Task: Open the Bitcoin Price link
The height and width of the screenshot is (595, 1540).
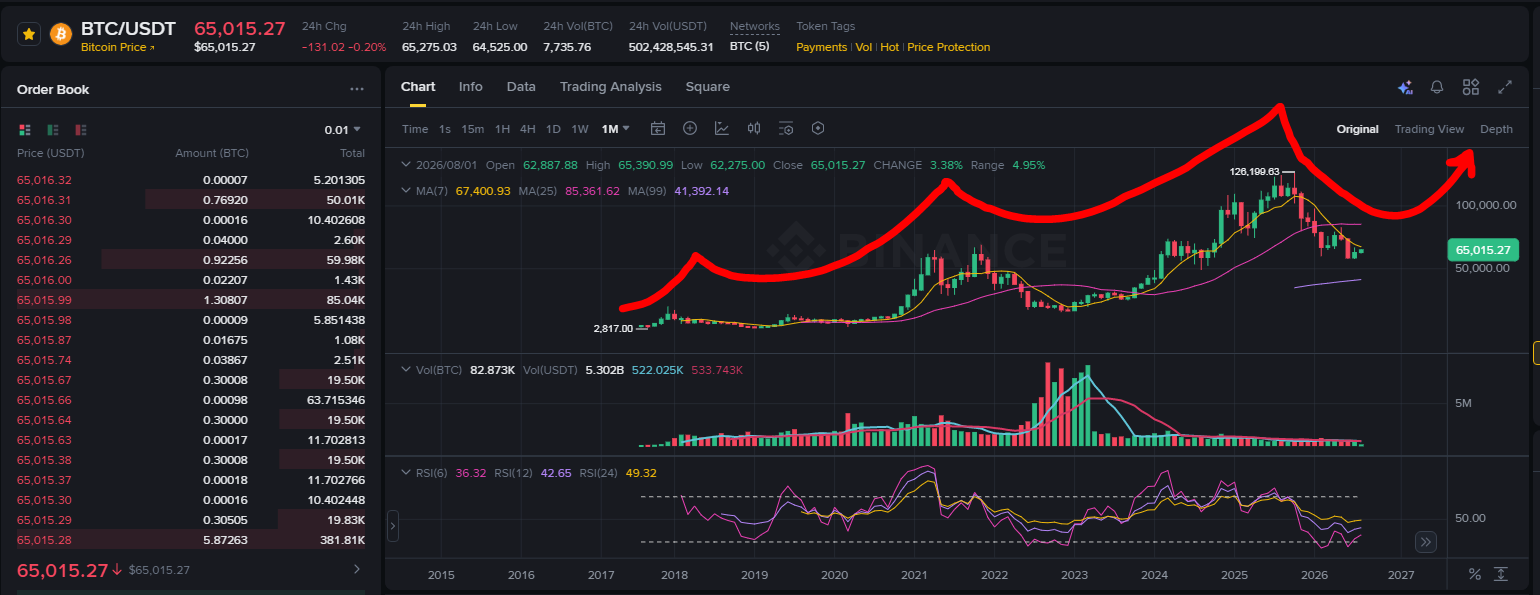Action: point(118,47)
